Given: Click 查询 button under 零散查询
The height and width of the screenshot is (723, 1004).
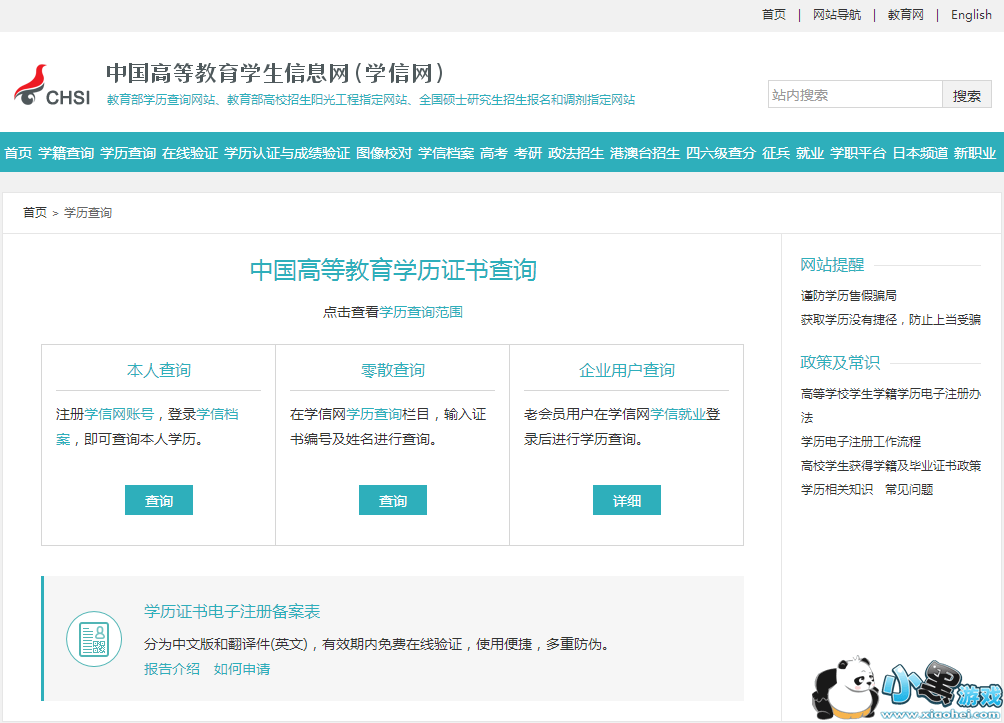Looking at the screenshot, I should [x=393, y=500].
